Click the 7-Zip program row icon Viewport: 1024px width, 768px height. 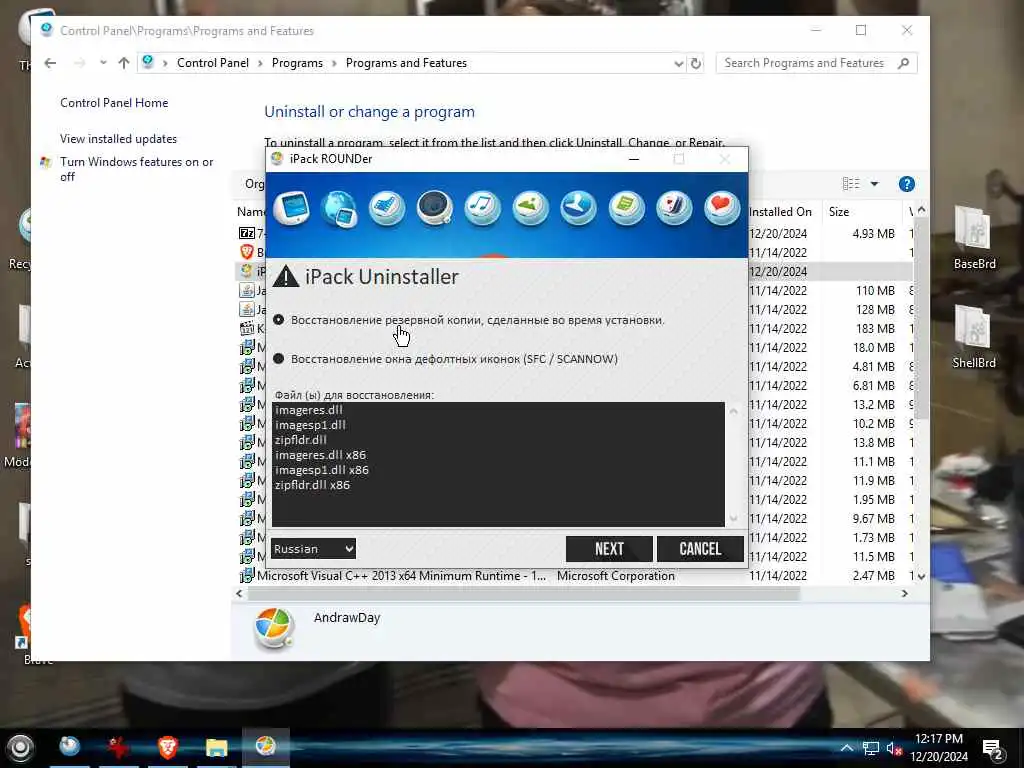tap(247, 233)
